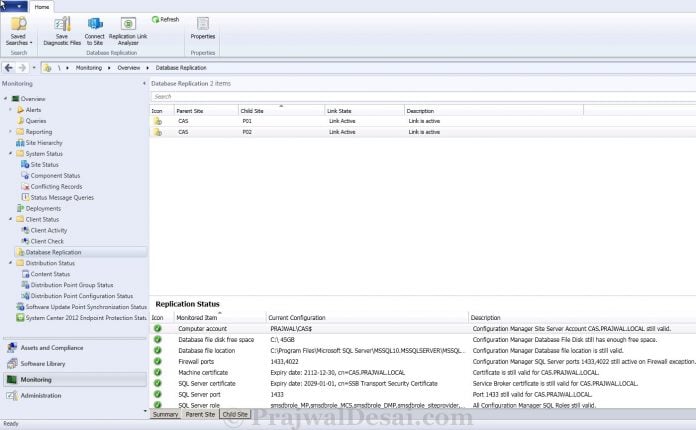Image resolution: width=696 pixels, height=430 pixels.
Task: Open workspace pane overflow dropdown arrow
Action: tap(145, 411)
